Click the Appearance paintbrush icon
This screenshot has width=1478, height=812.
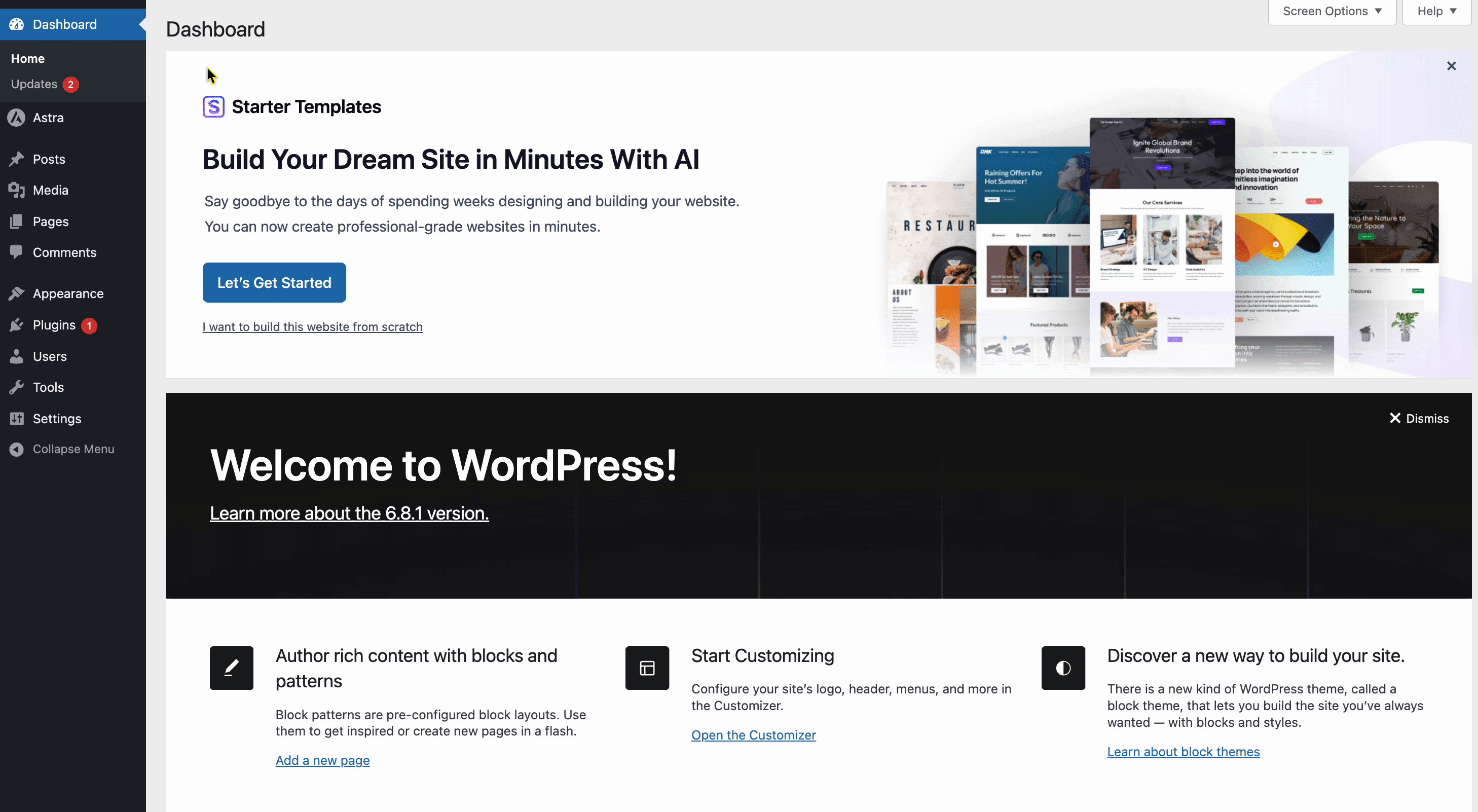point(16,294)
